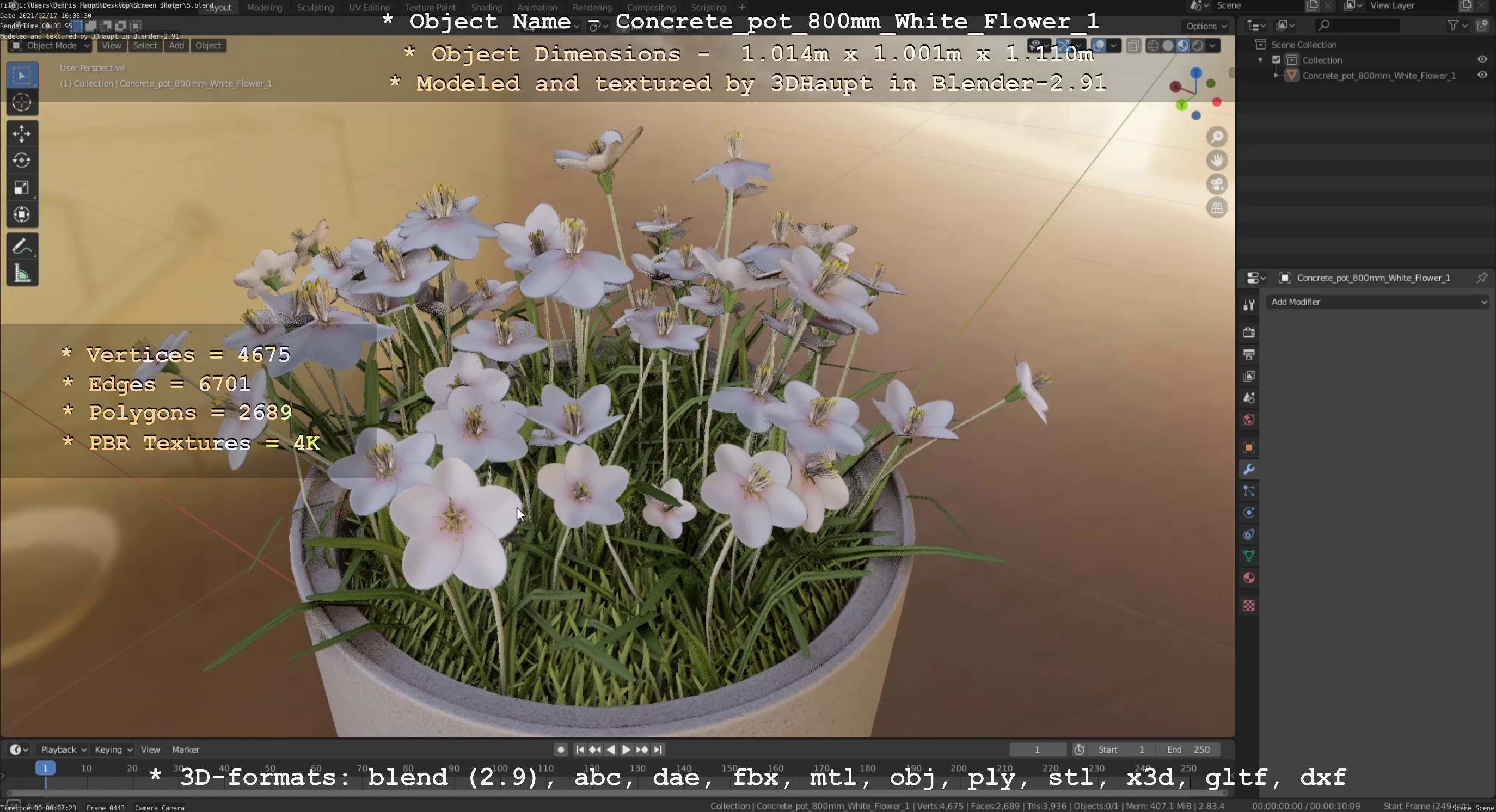This screenshot has height=812, width=1496.
Task: Toggle the Collection visibility eye
Action: click(x=1481, y=60)
